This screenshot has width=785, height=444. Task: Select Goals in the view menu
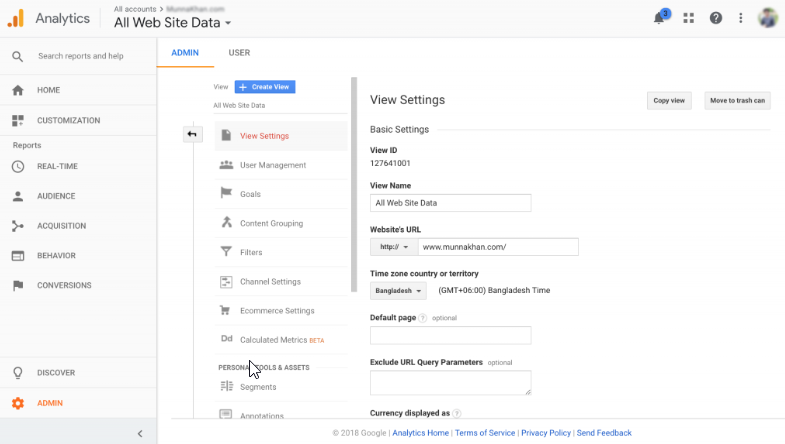(250, 194)
